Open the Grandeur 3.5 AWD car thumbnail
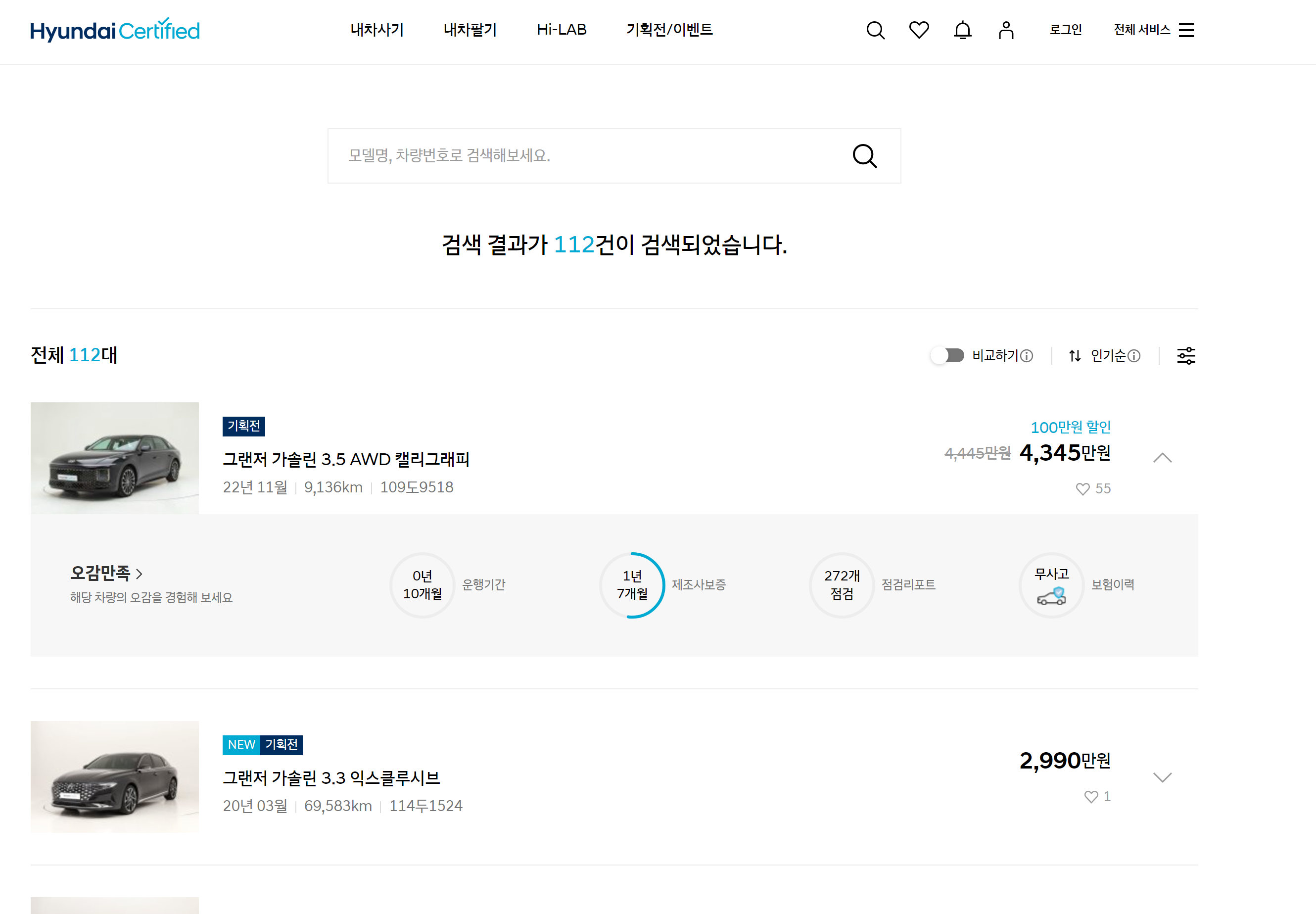The width and height of the screenshot is (1316, 914). (x=115, y=458)
